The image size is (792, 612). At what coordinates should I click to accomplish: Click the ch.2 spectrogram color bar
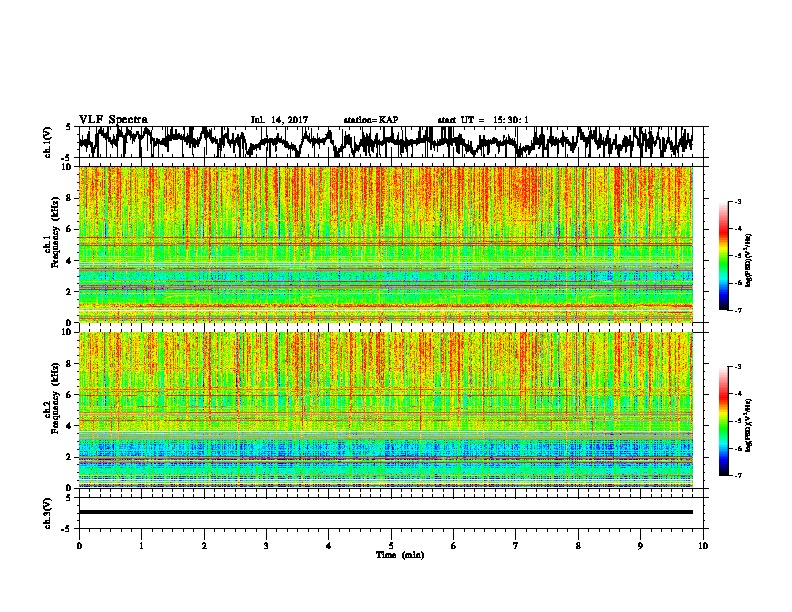(724, 421)
